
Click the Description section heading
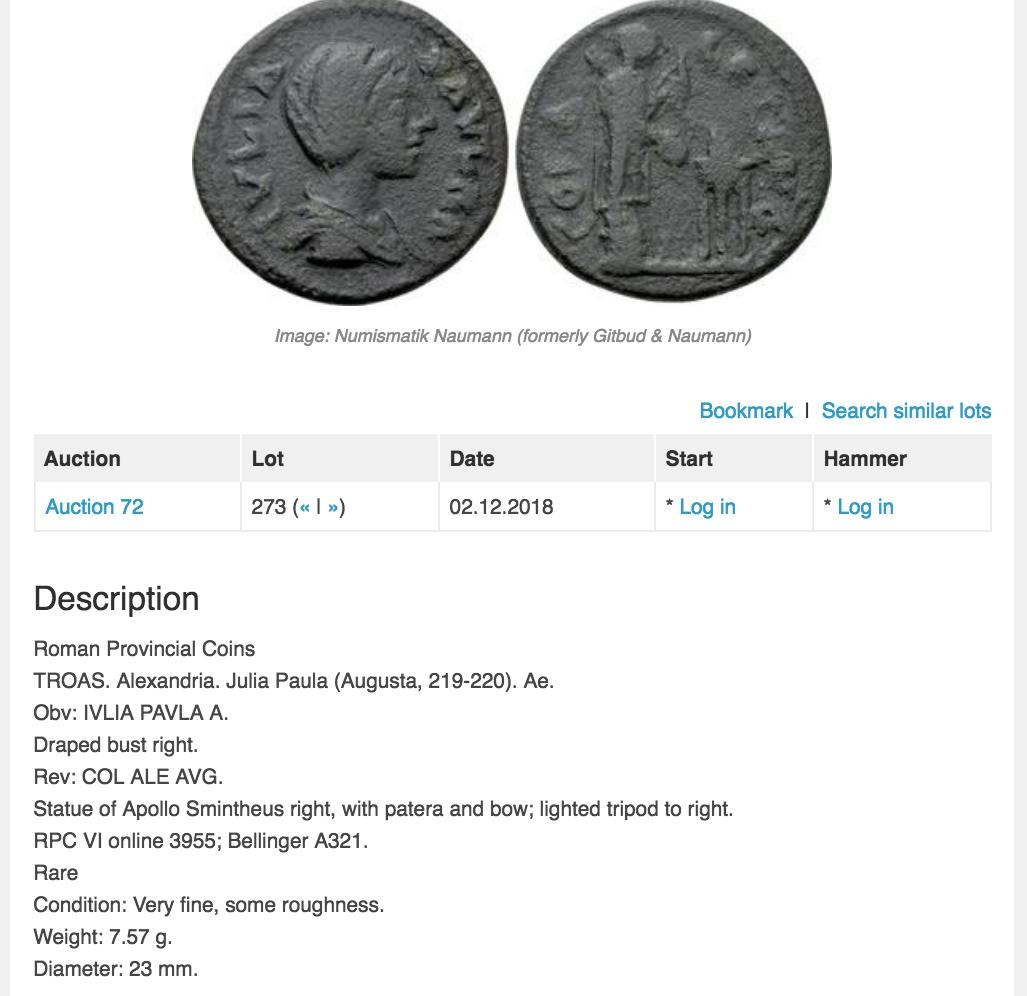pos(117,599)
